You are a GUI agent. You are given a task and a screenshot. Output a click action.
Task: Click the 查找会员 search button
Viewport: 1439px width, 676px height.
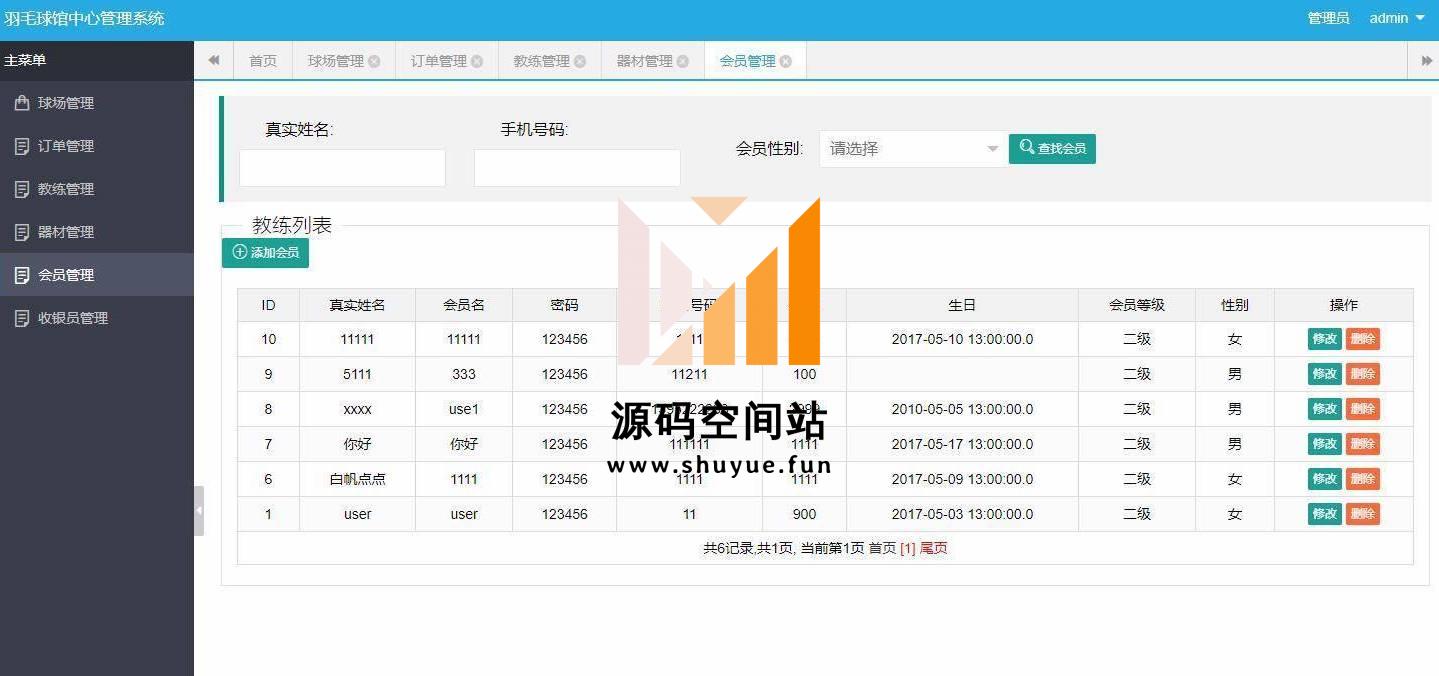pyautogui.click(x=1052, y=149)
